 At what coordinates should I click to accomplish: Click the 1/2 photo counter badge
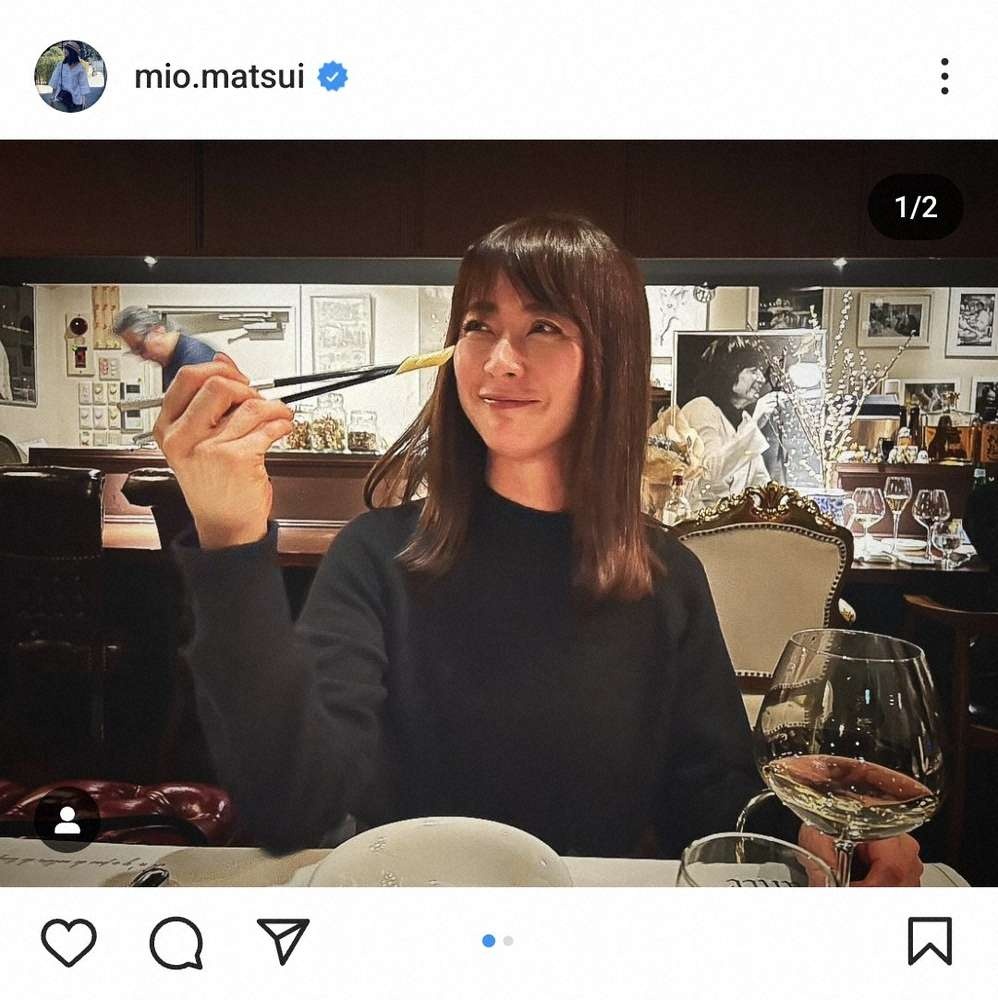point(916,207)
